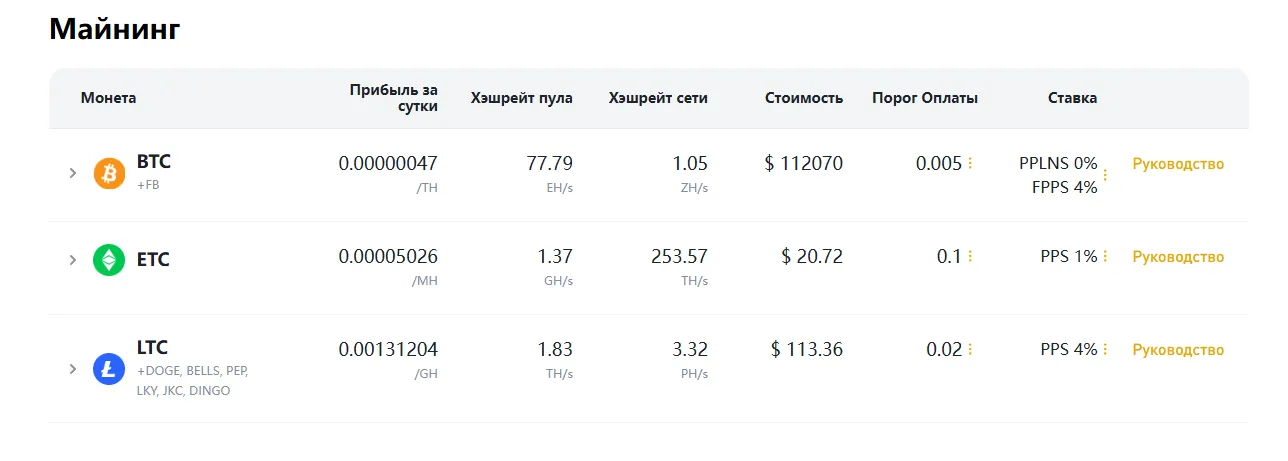
Task: Click the Ставка column header
Action: coord(1072,98)
